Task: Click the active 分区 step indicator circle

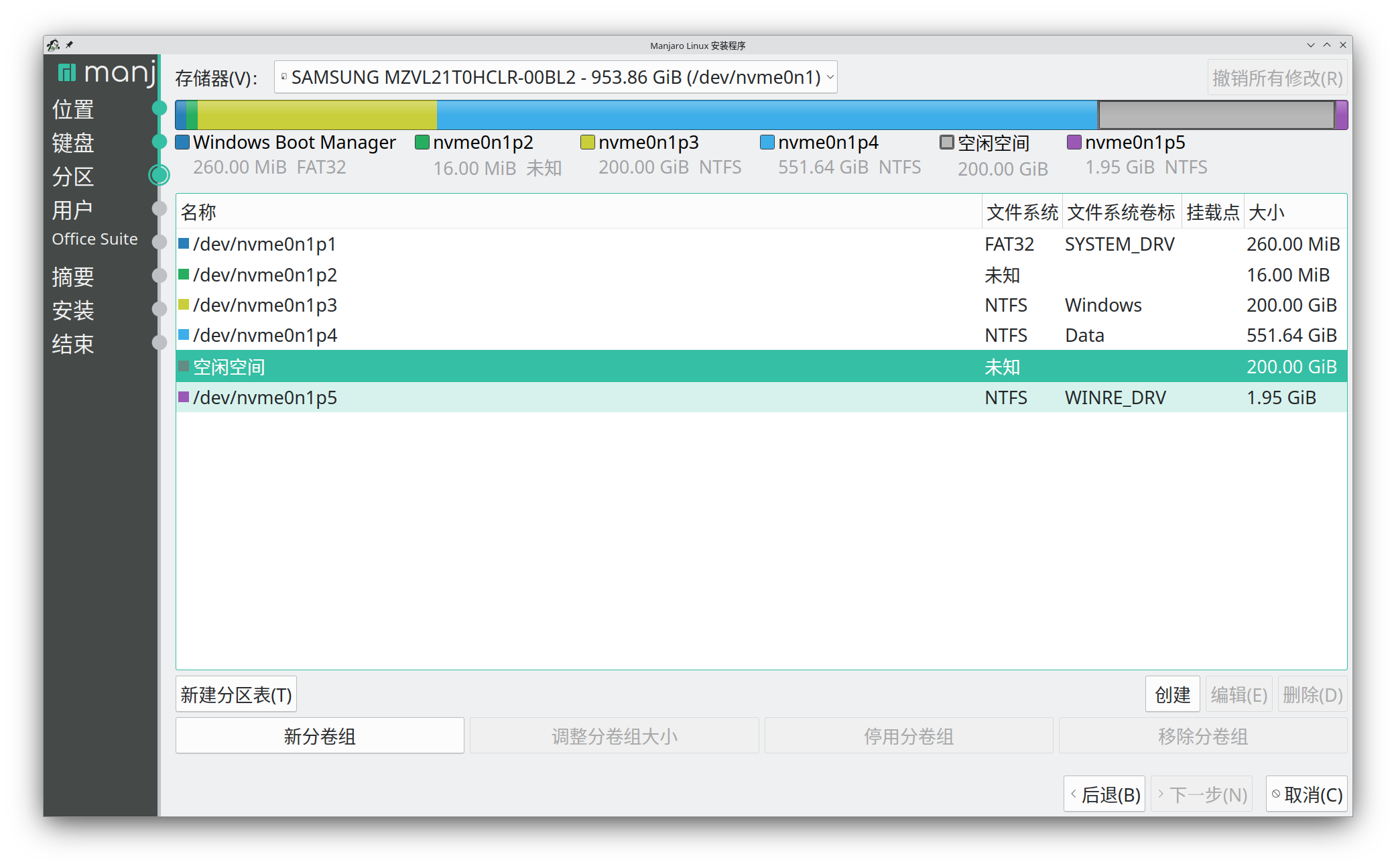Action: pos(159,175)
